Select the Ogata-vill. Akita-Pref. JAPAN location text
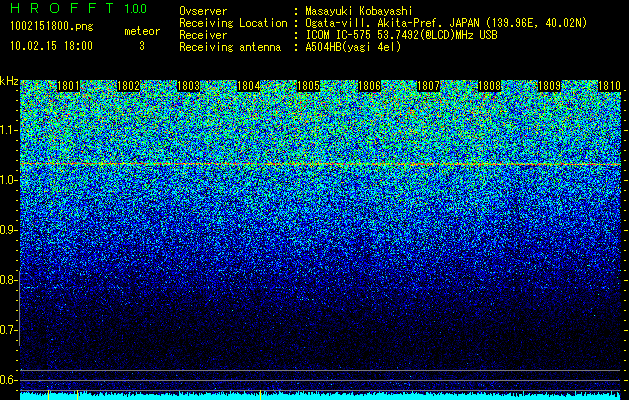The height and width of the screenshot is (400, 629). (x=446, y=24)
